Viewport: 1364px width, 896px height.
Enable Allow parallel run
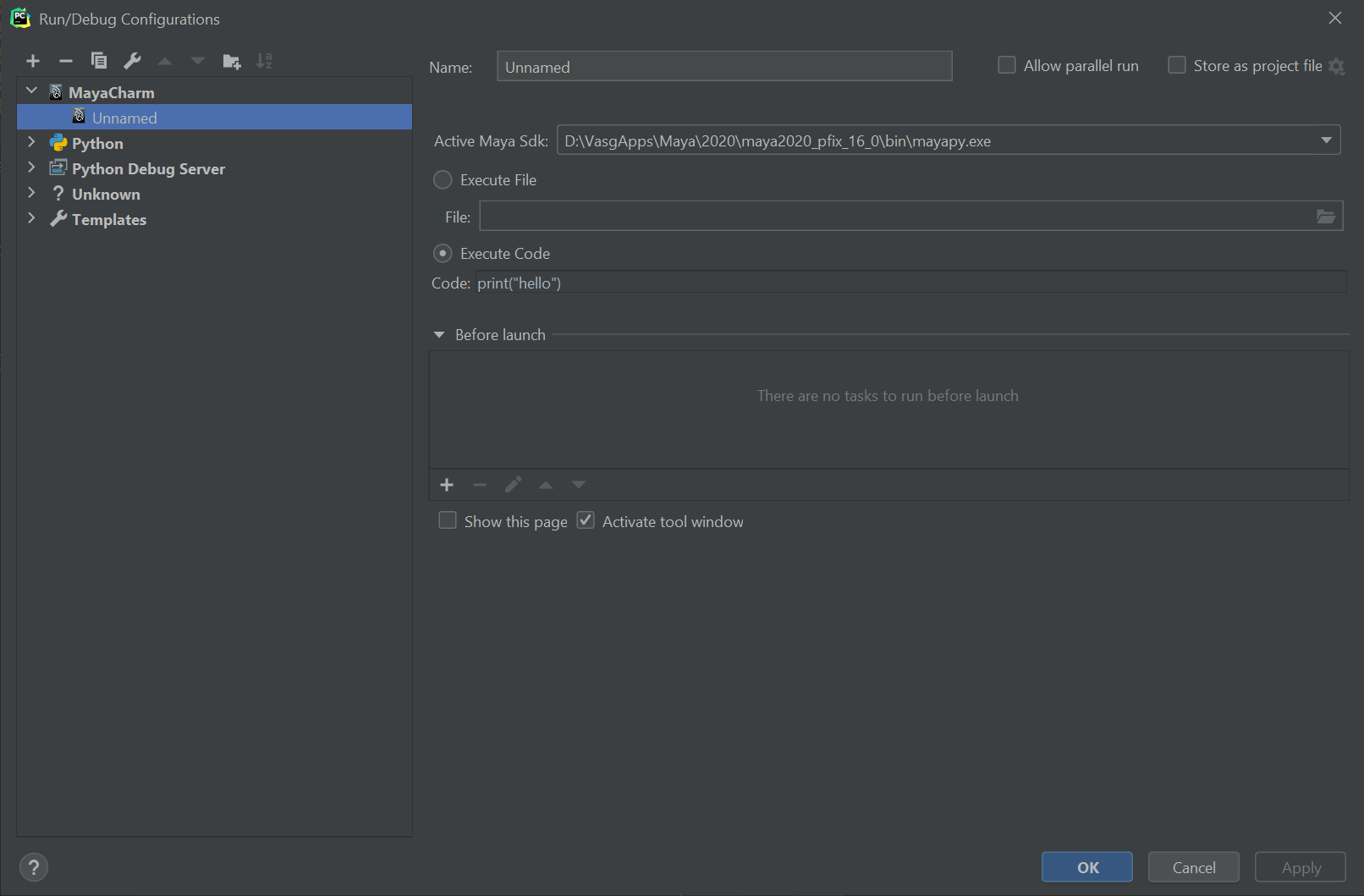[x=1006, y=64]
